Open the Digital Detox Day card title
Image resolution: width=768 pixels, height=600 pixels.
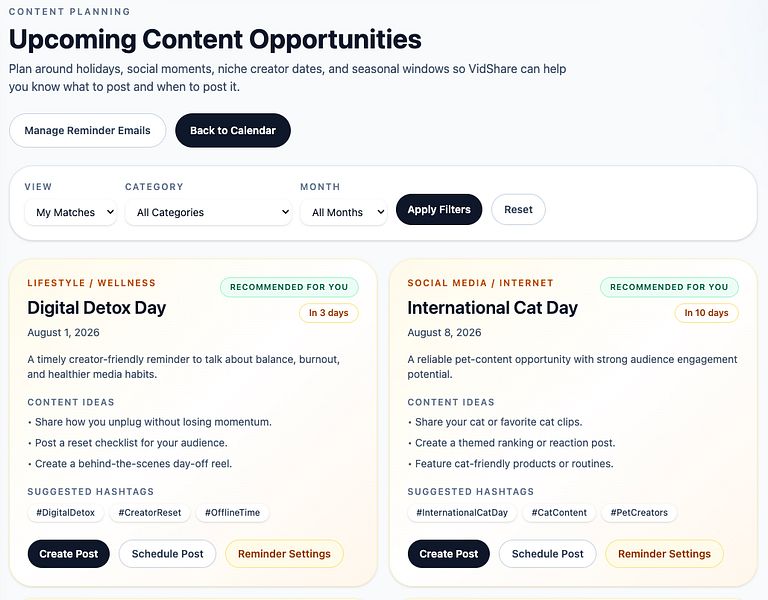[96, 308]
